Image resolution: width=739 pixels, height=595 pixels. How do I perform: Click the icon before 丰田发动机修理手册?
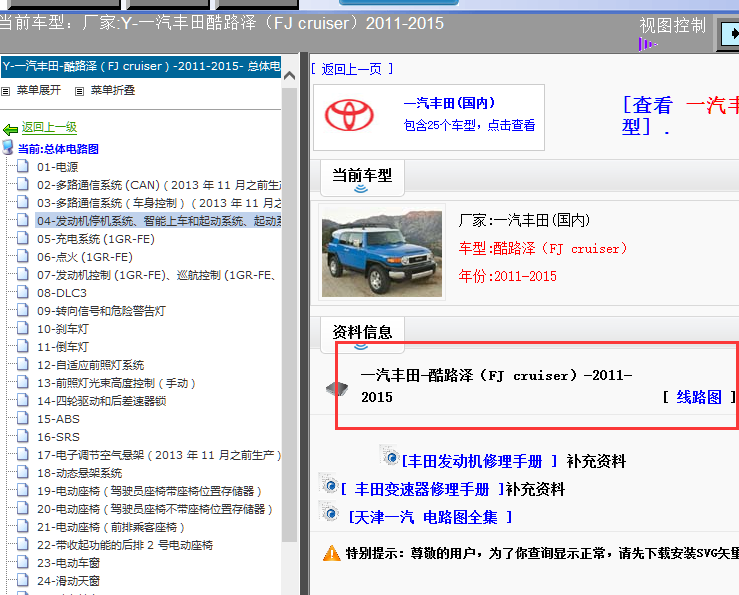coord(390,455)
